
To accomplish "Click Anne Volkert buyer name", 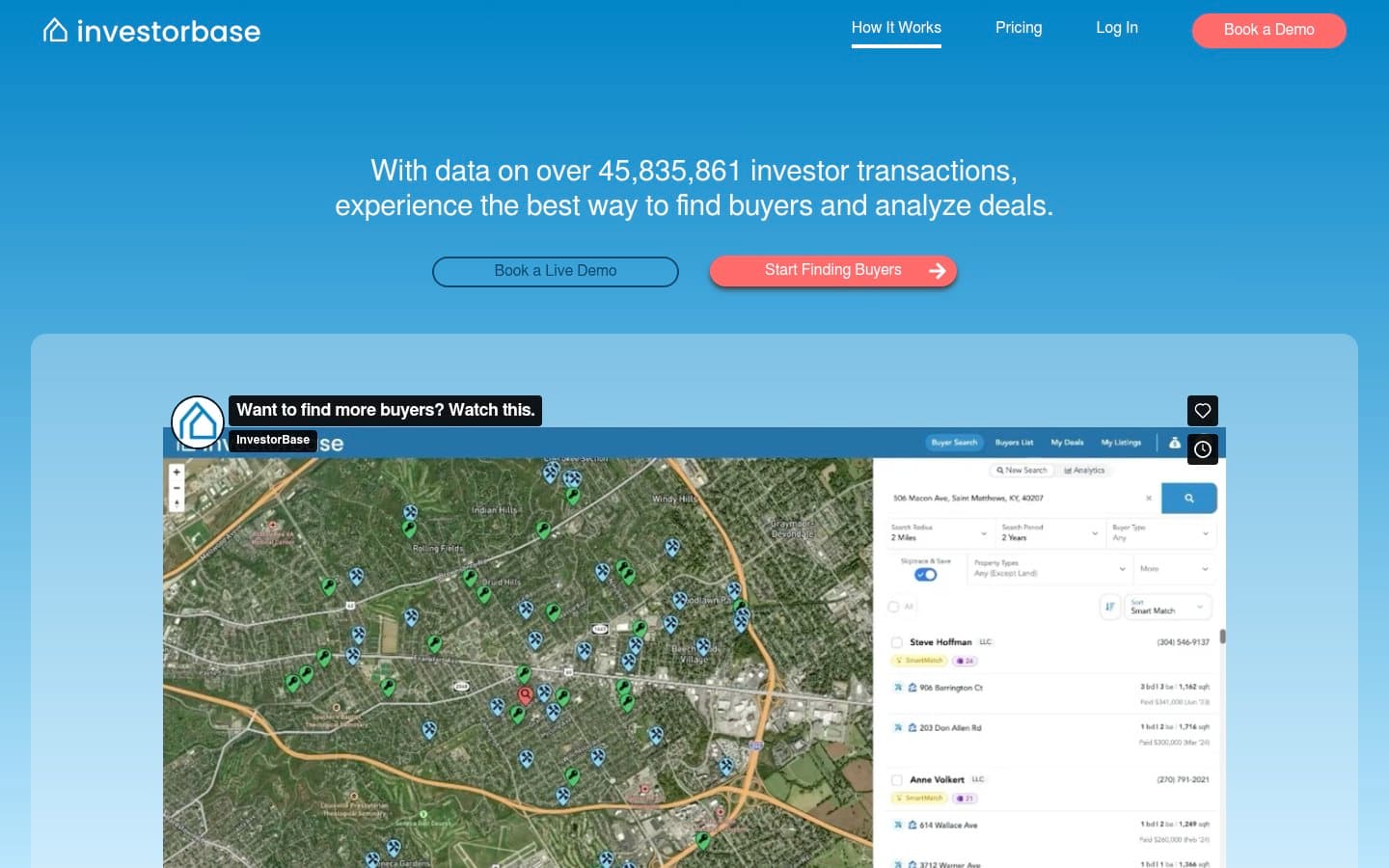I will click(x=937, y=779).
